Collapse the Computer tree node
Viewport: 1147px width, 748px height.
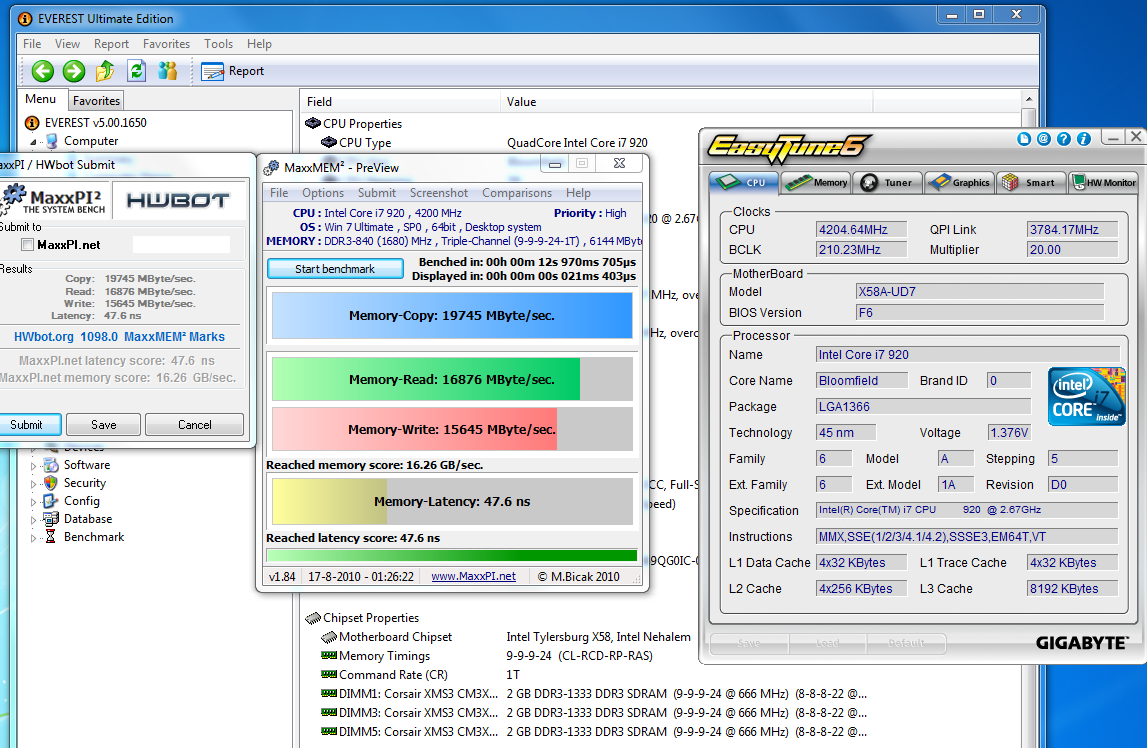coord(33,142)
